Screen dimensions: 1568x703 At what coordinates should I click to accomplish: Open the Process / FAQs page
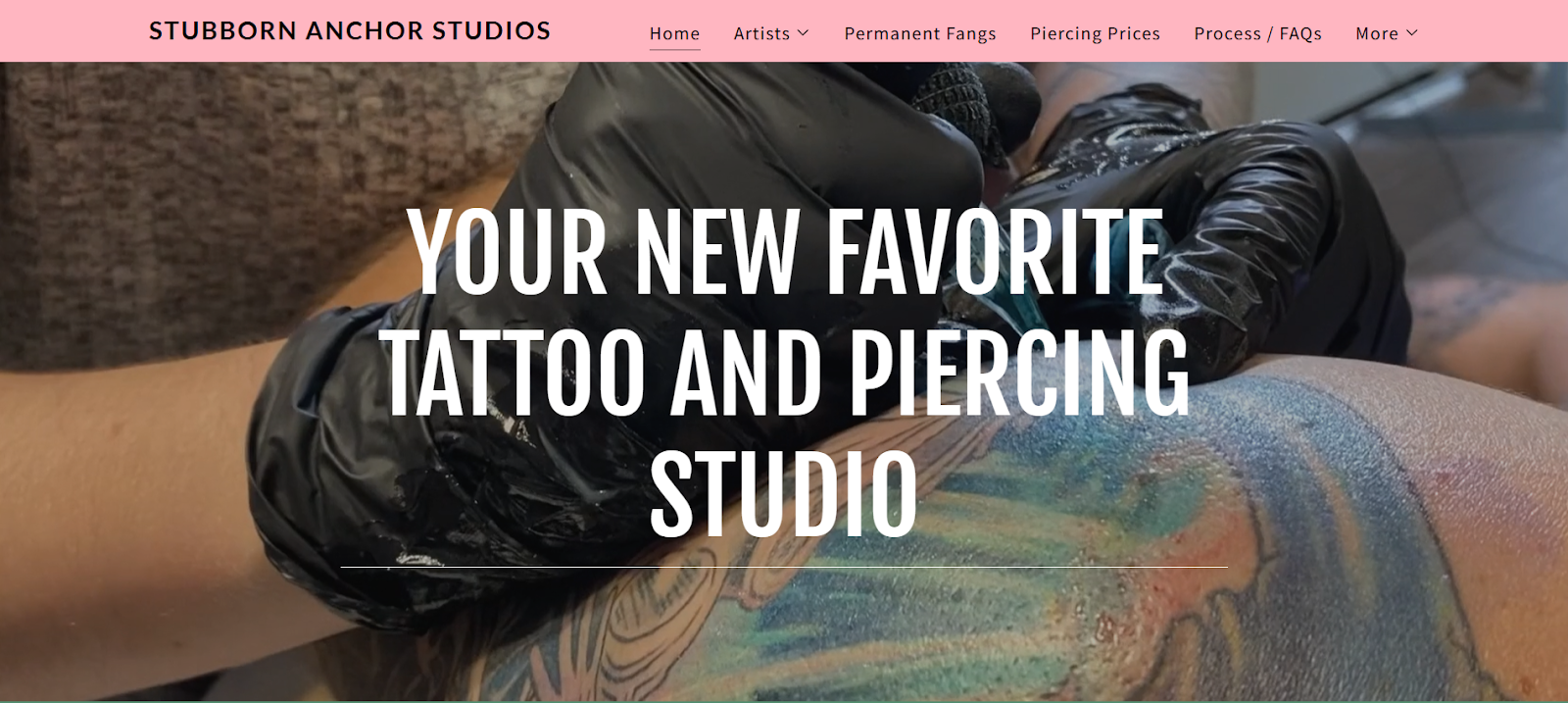tap(1257, 33)
